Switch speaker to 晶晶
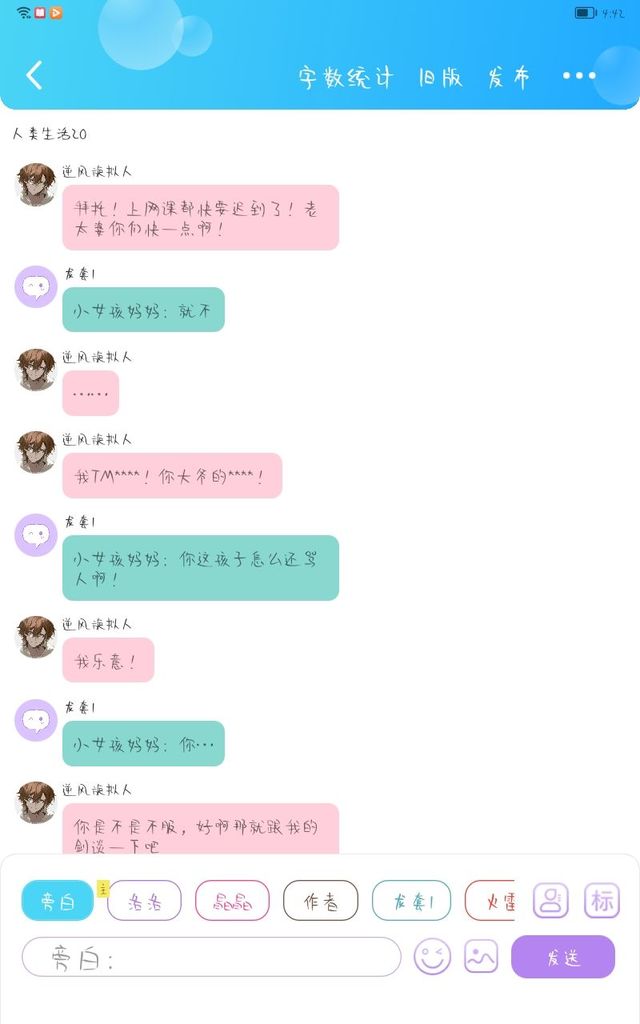This screenshot has width=640, height=1024. pyautogui.click(x=232, y=901)
